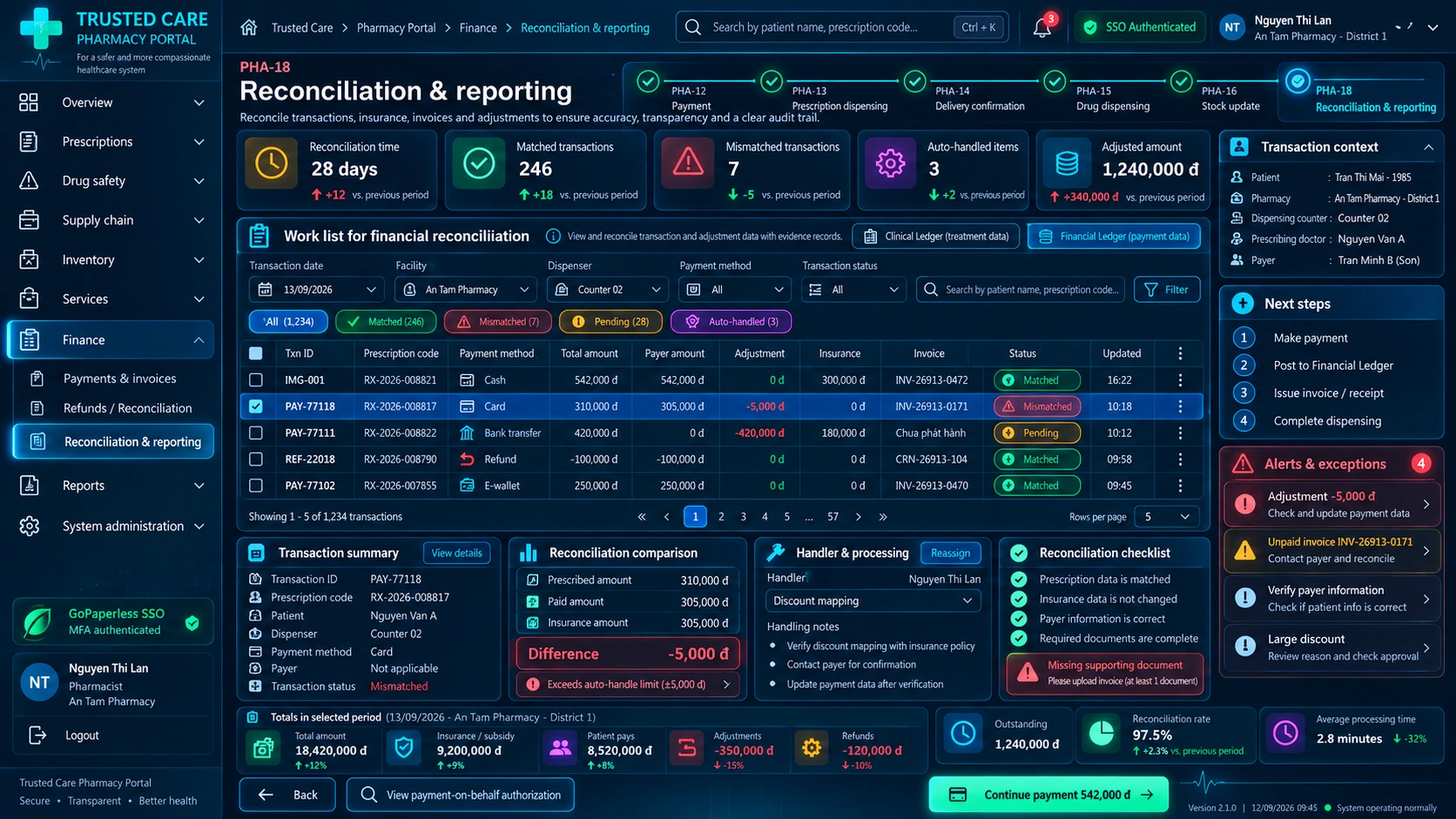Open the notifications bell icon

pyautogui.click(x=1041, y=27)
